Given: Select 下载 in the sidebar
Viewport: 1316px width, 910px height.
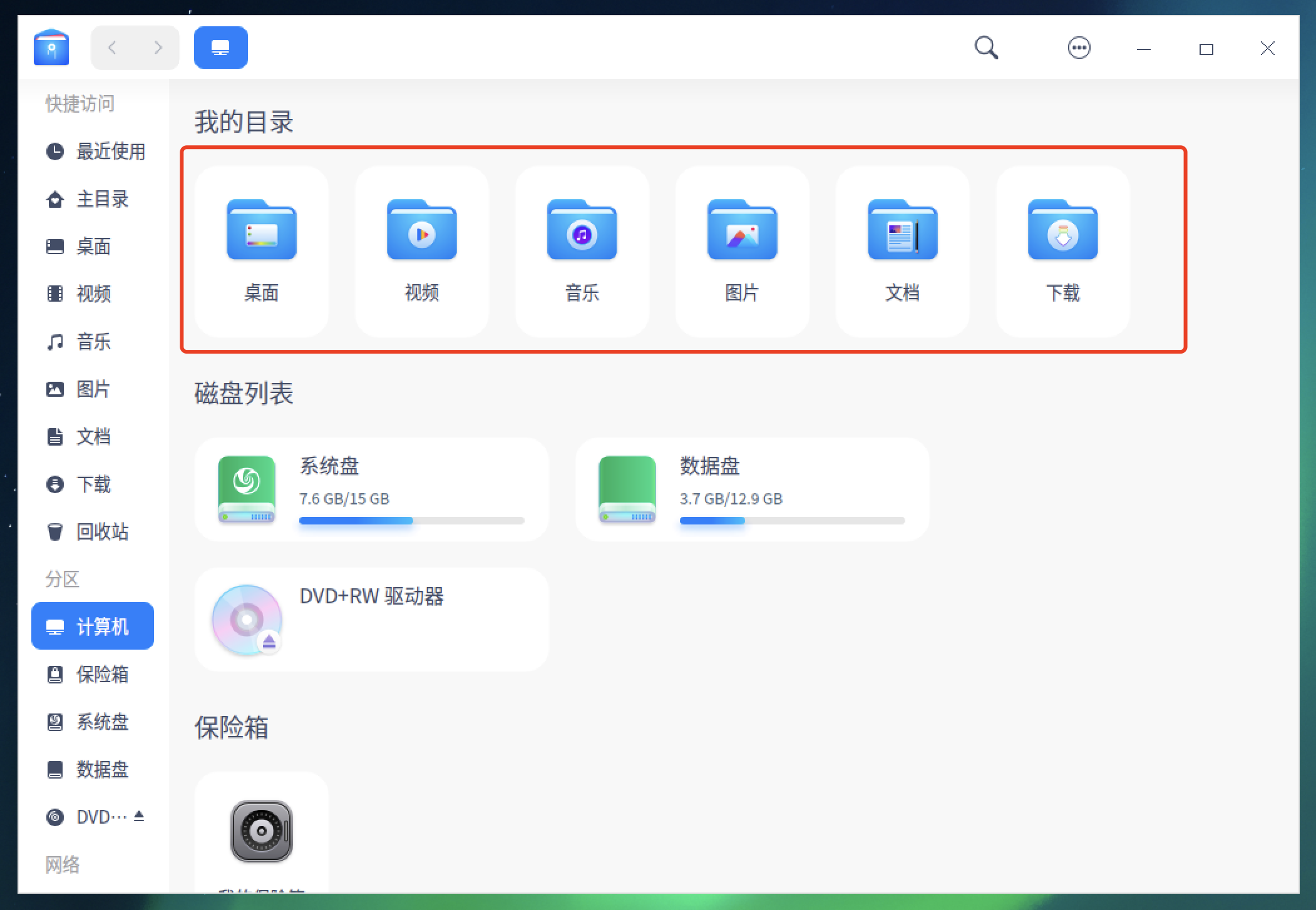Looking at the screenshot, I should [x=93, y=484].
